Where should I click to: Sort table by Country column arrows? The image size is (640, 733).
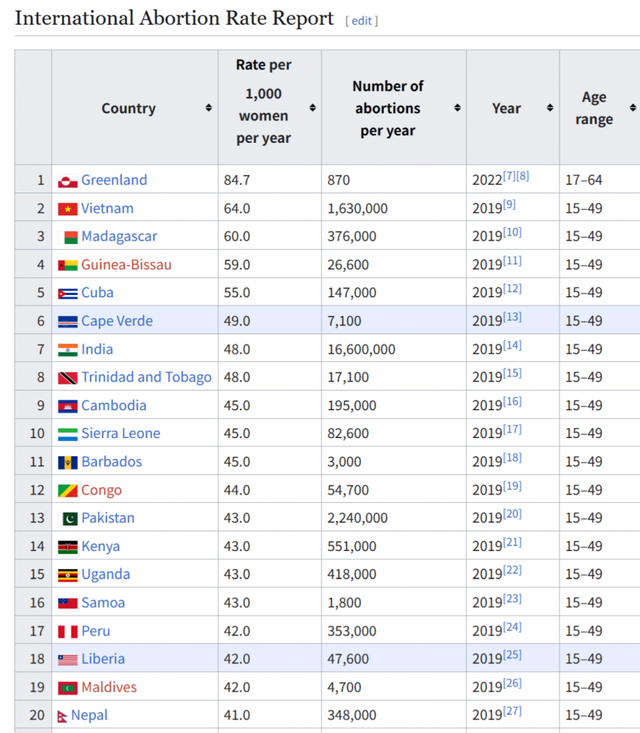tap(208, 108)
